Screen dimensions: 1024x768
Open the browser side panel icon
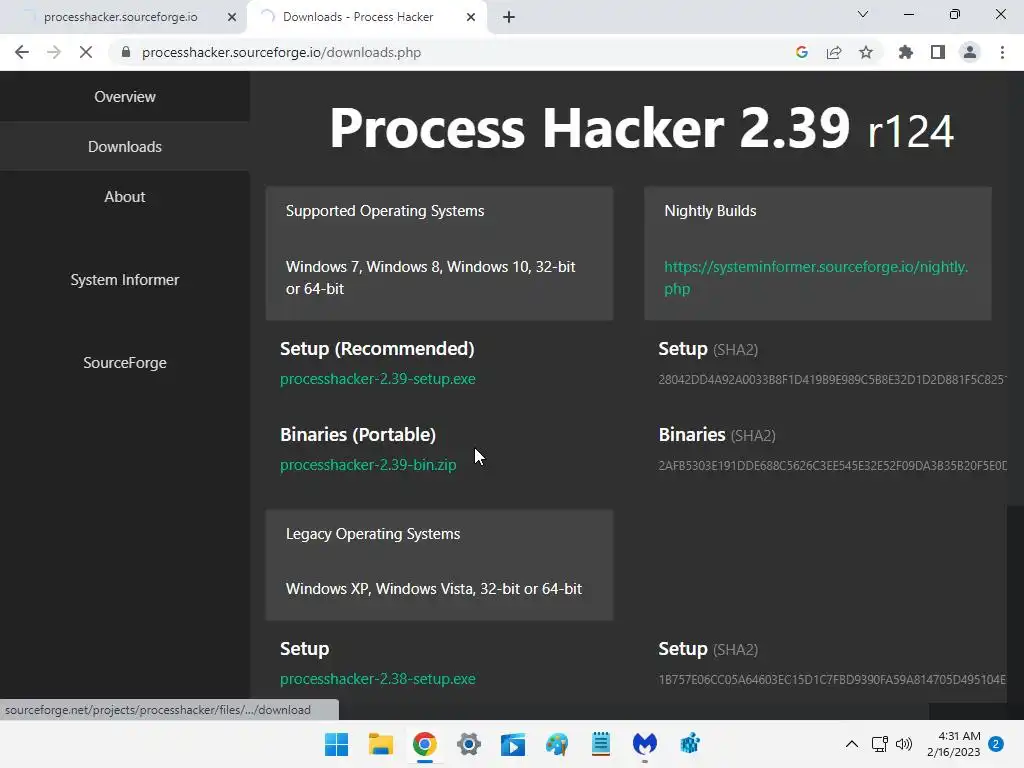point(938,52)
